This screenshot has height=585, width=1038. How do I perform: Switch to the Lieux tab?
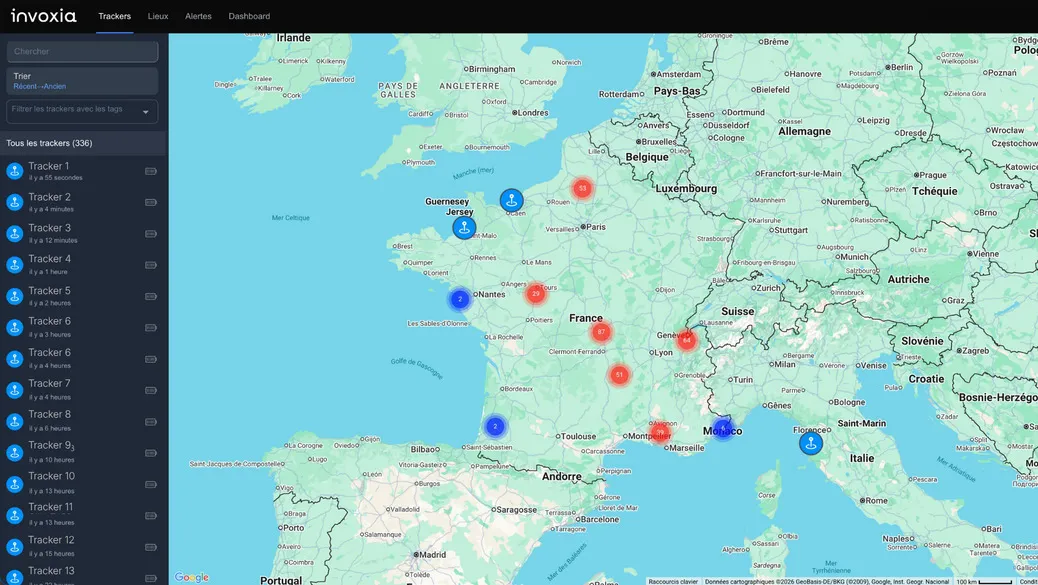158,16
